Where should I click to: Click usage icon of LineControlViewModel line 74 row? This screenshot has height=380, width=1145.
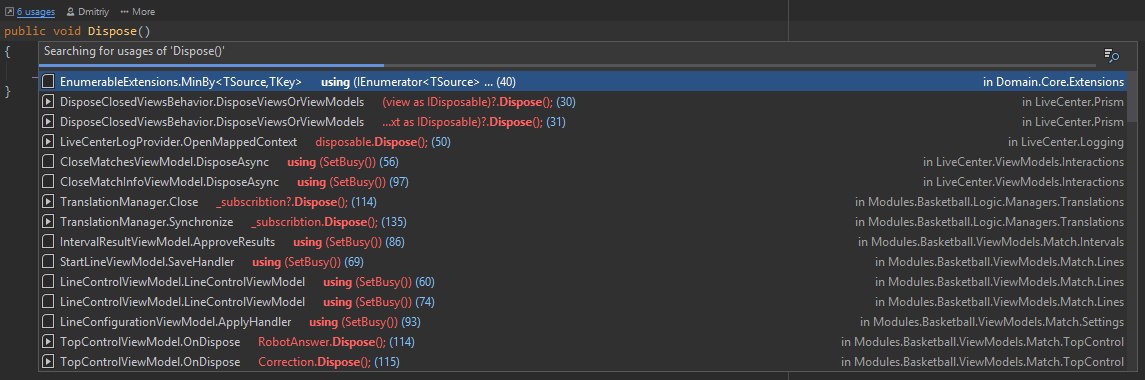pos(48,302)
